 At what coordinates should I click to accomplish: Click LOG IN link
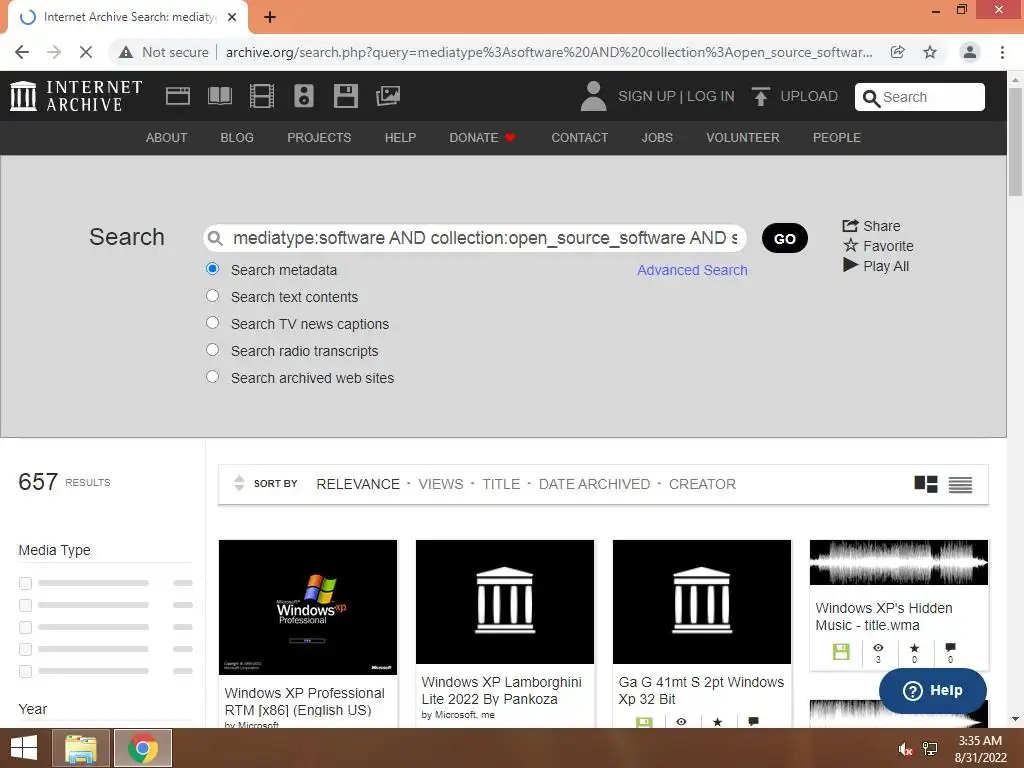711,97
